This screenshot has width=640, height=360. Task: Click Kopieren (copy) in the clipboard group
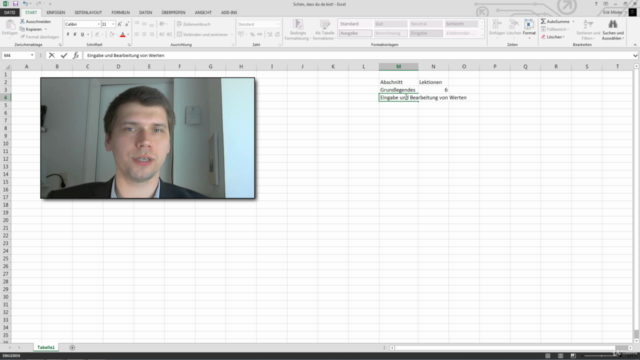coord(33,29)
